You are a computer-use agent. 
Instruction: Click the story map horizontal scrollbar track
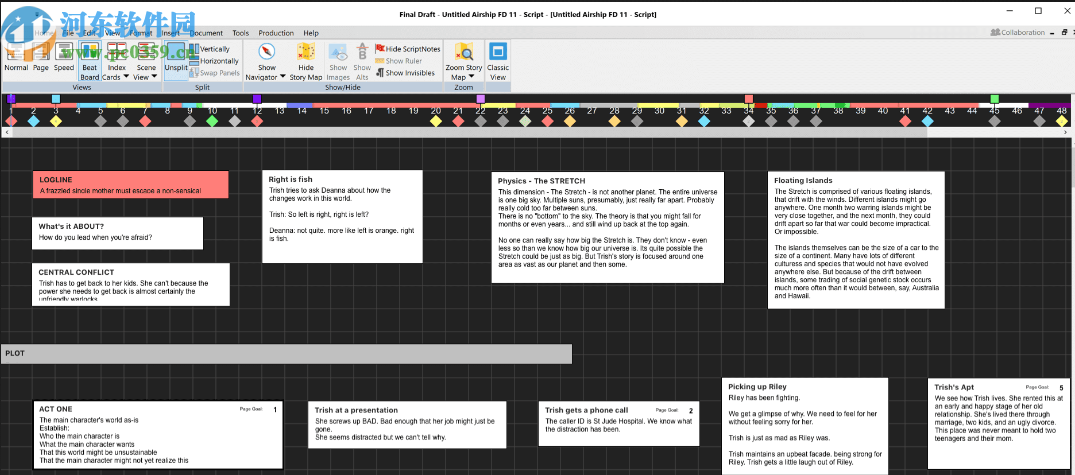click(538, 131)
